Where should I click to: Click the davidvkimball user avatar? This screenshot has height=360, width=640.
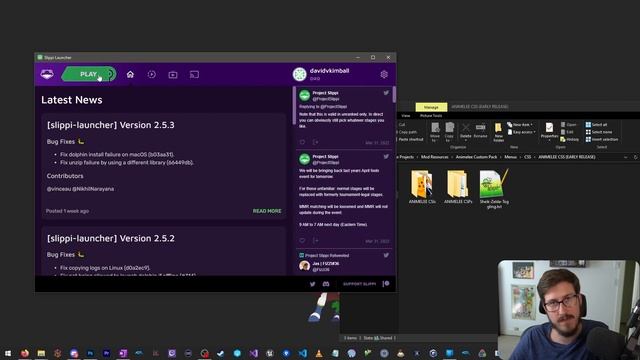pos(300,74)
